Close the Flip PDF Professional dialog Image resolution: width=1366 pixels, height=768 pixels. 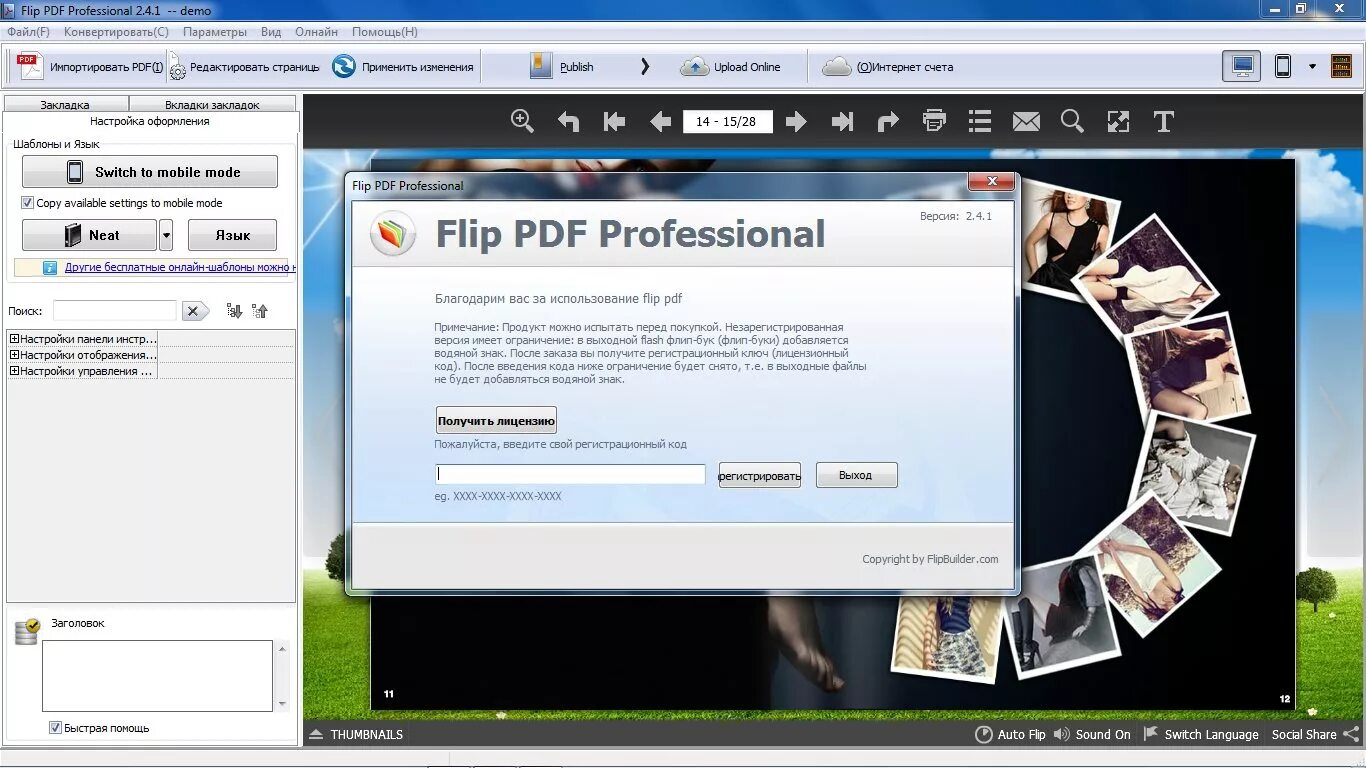[991, 181]
